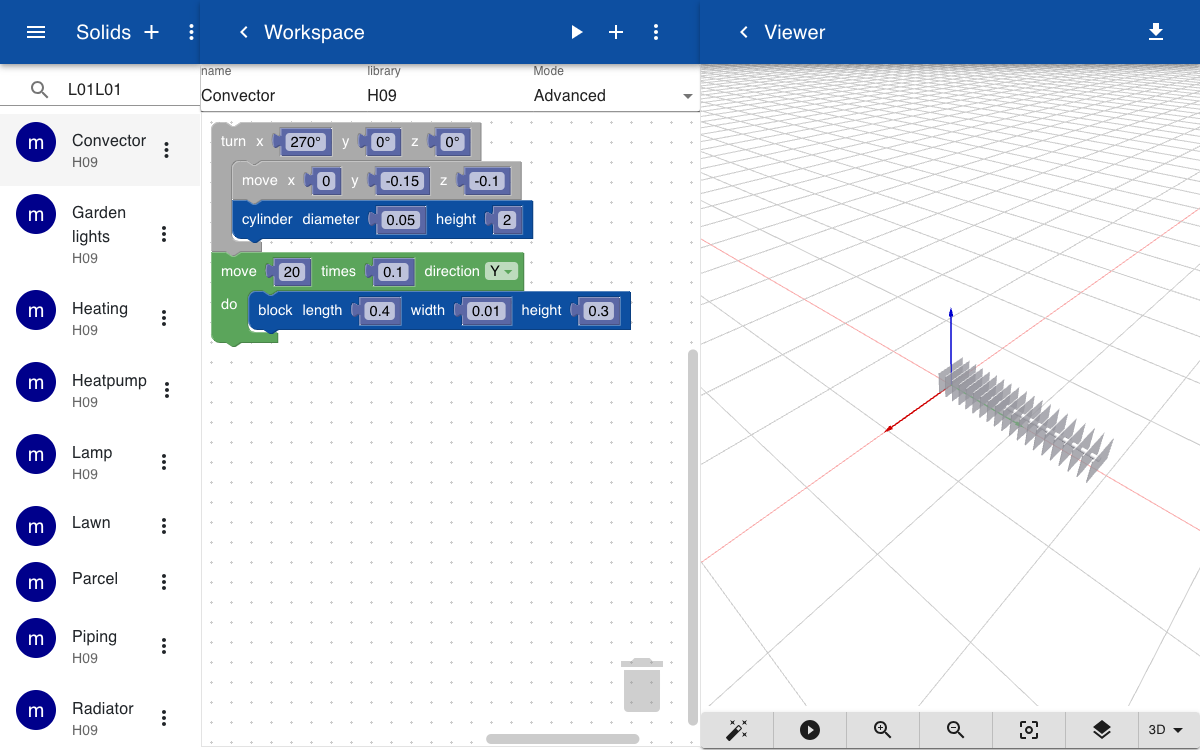
Task: Click the Lamp avatar icon
Action: (x=36, y=454)
